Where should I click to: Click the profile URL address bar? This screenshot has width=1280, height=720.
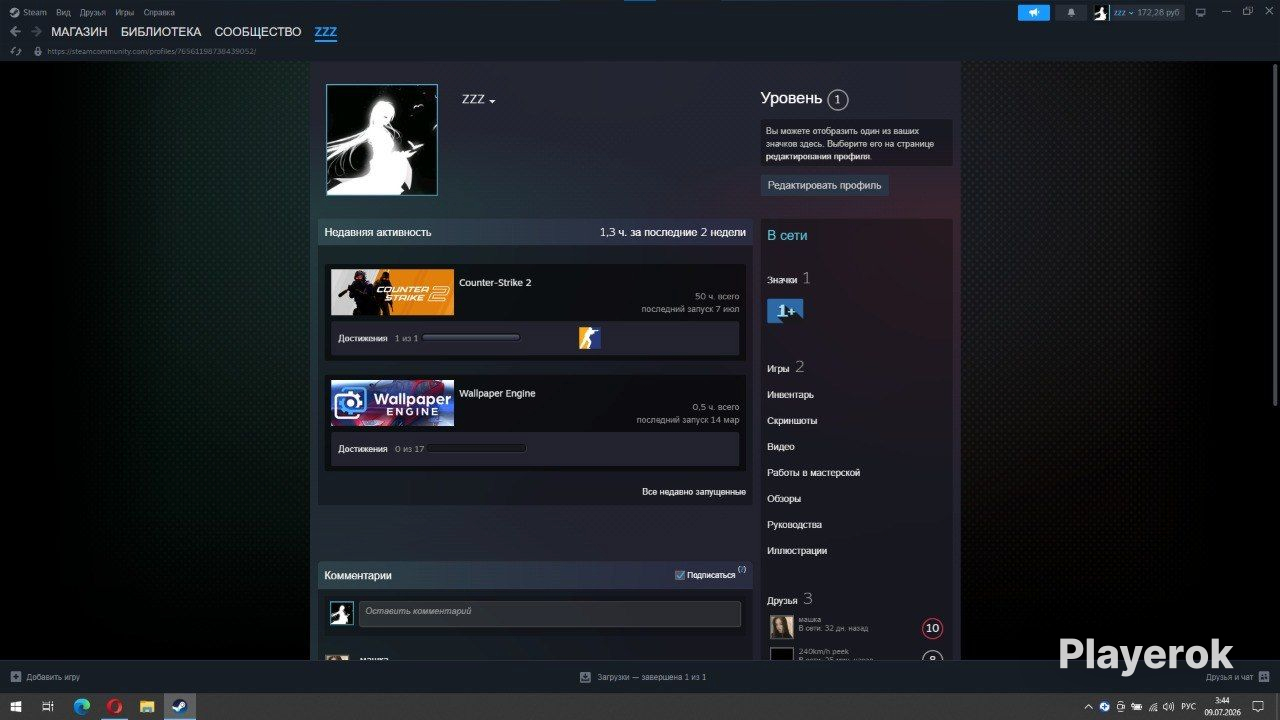[151, 51]
